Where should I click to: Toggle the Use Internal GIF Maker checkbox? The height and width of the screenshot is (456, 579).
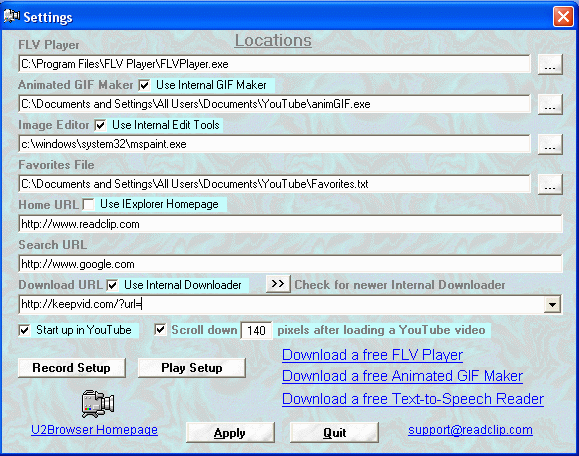144,85
